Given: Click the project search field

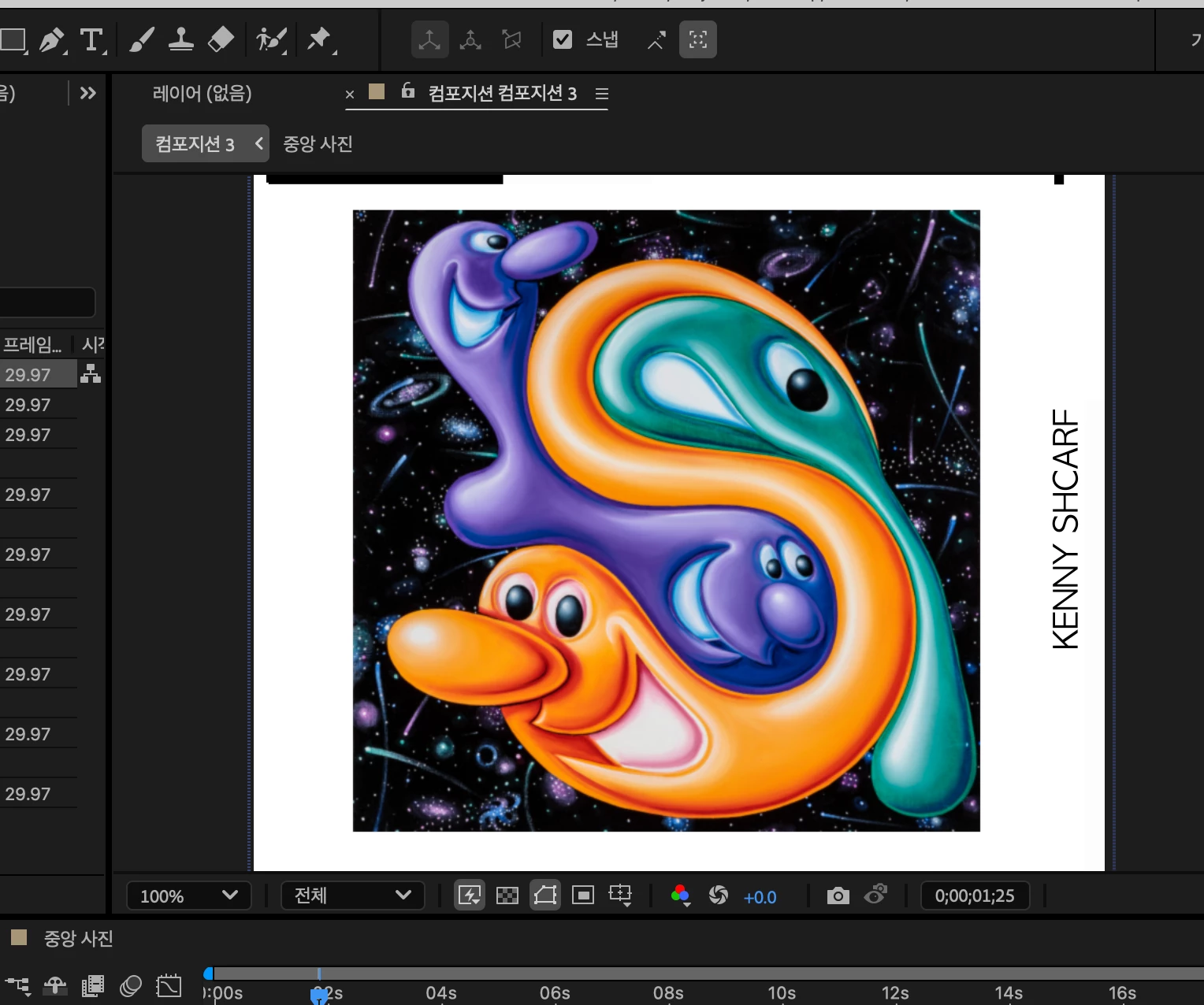Looking at the screenshot, I should [47, 302].
